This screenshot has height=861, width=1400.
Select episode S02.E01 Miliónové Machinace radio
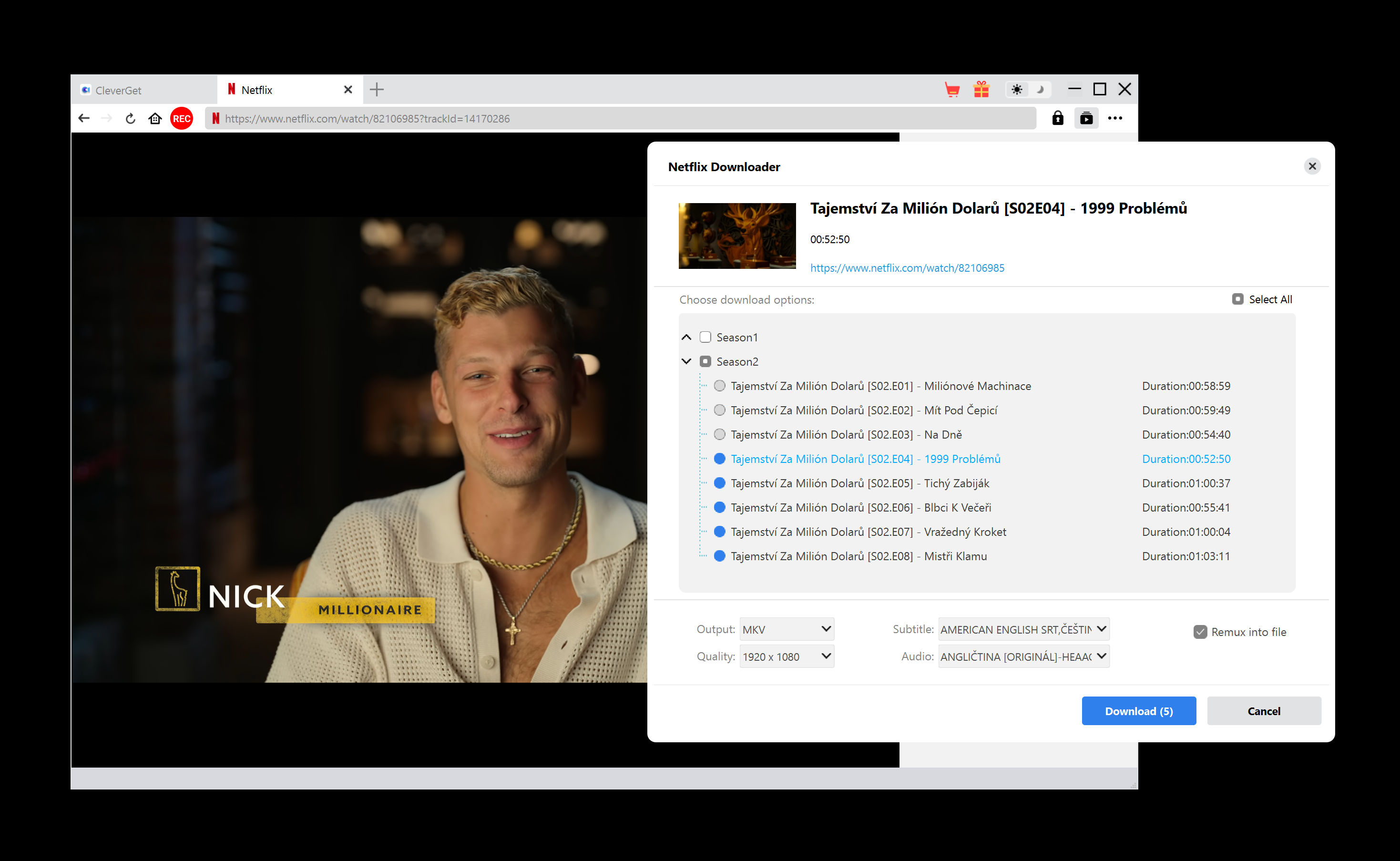(720, 386)
